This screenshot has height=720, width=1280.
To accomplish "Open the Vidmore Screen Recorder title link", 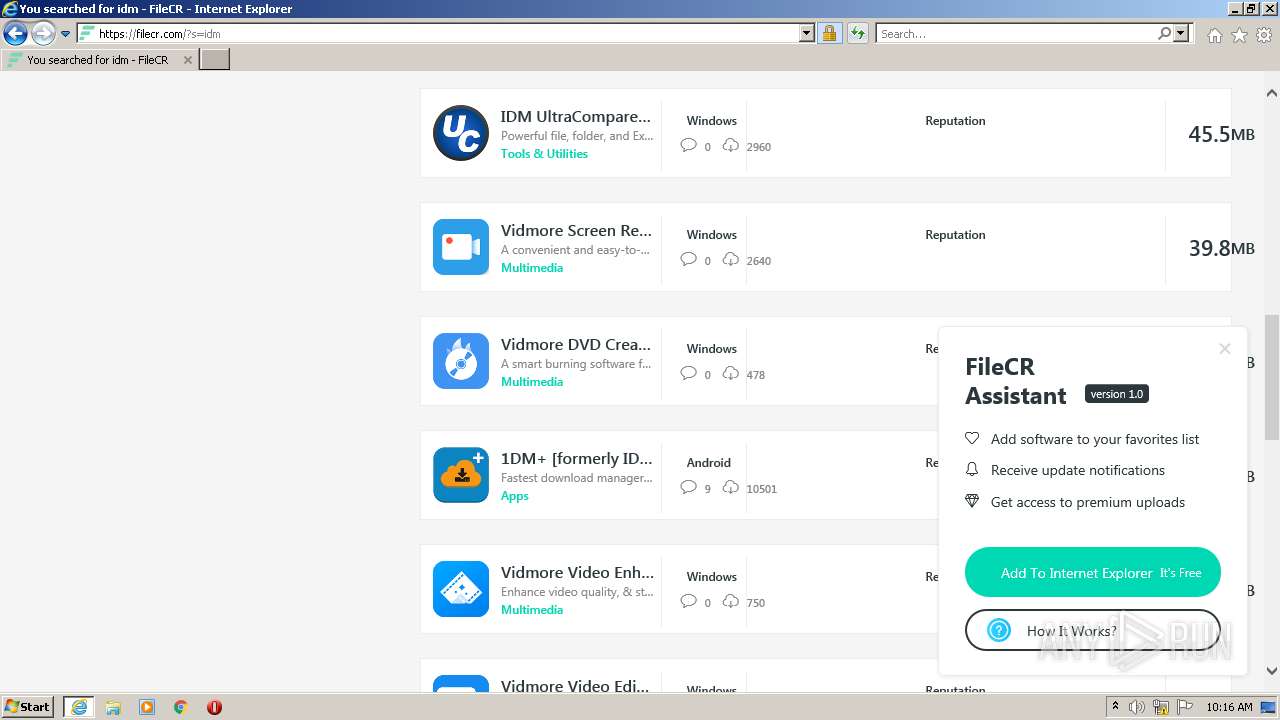I will tap(576, 230).
